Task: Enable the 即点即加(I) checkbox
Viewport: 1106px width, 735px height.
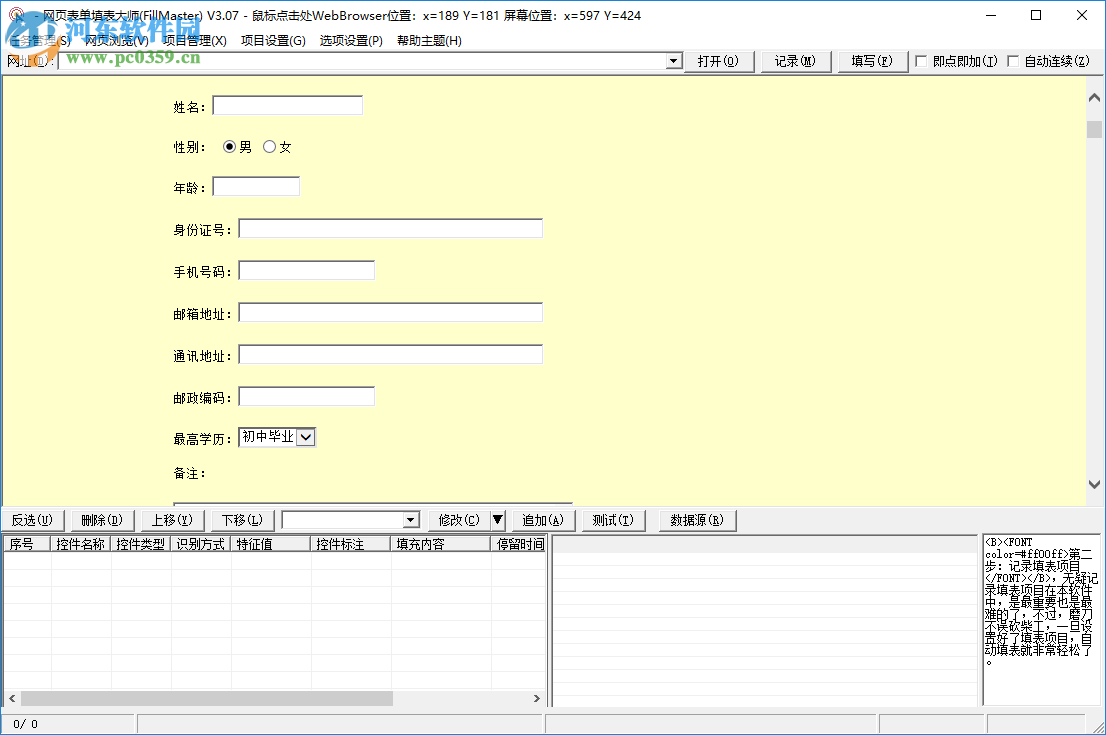Action: [x=920, y=61]
